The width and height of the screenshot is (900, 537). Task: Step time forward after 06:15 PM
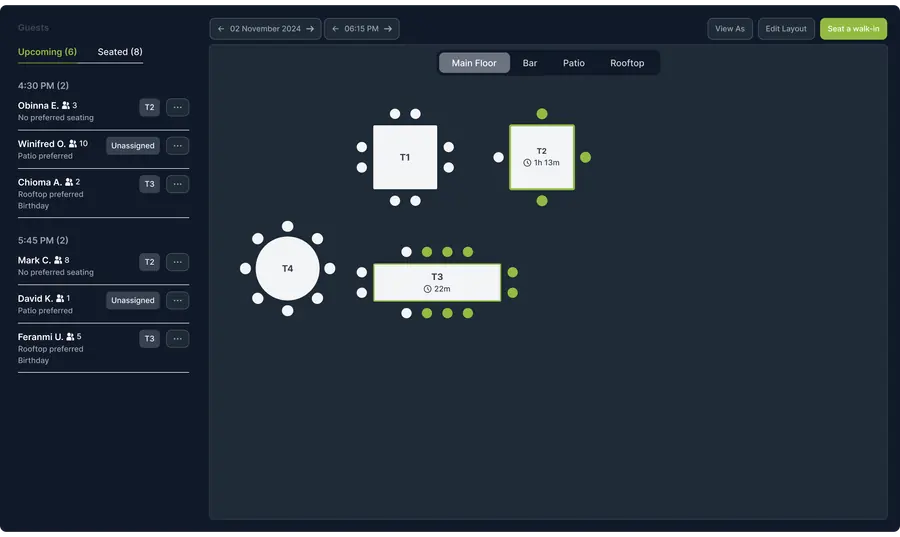coord(388,29)
